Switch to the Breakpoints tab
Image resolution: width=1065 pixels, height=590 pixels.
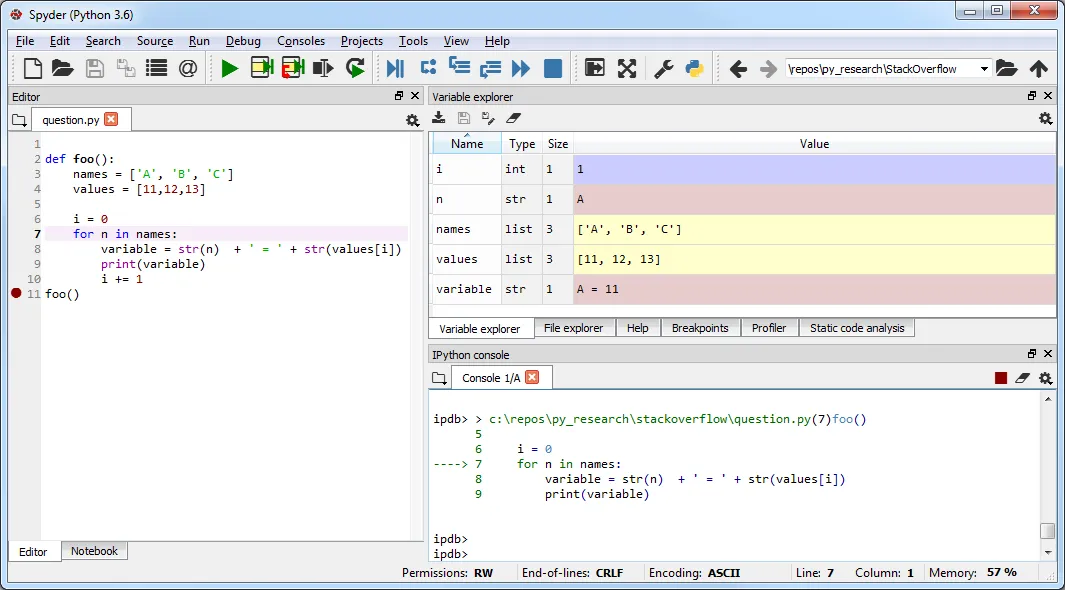pyautogui.click(x=700, y=328)
